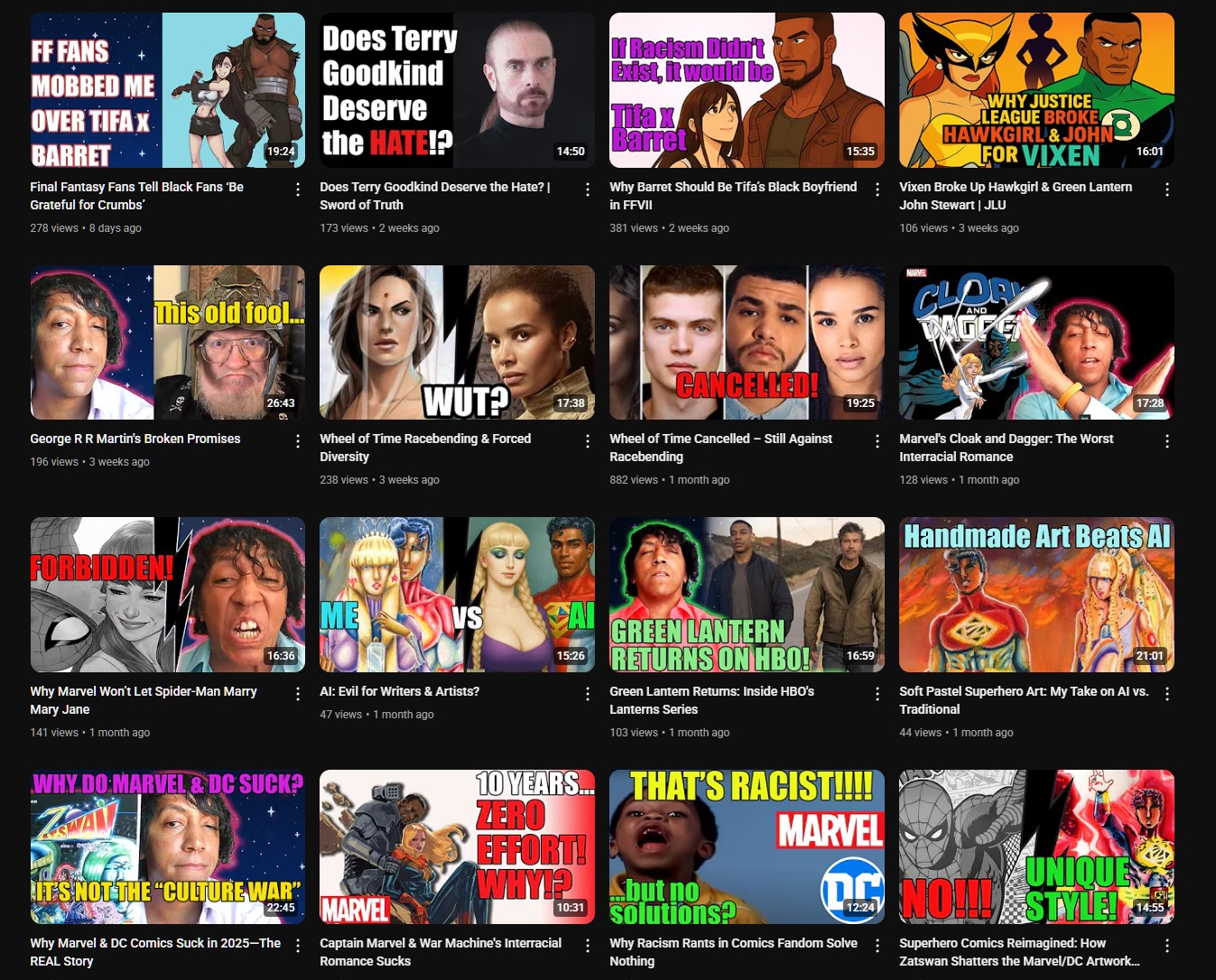Play the 10 Years Zero Effort thumbnail

tap(458, 846)
